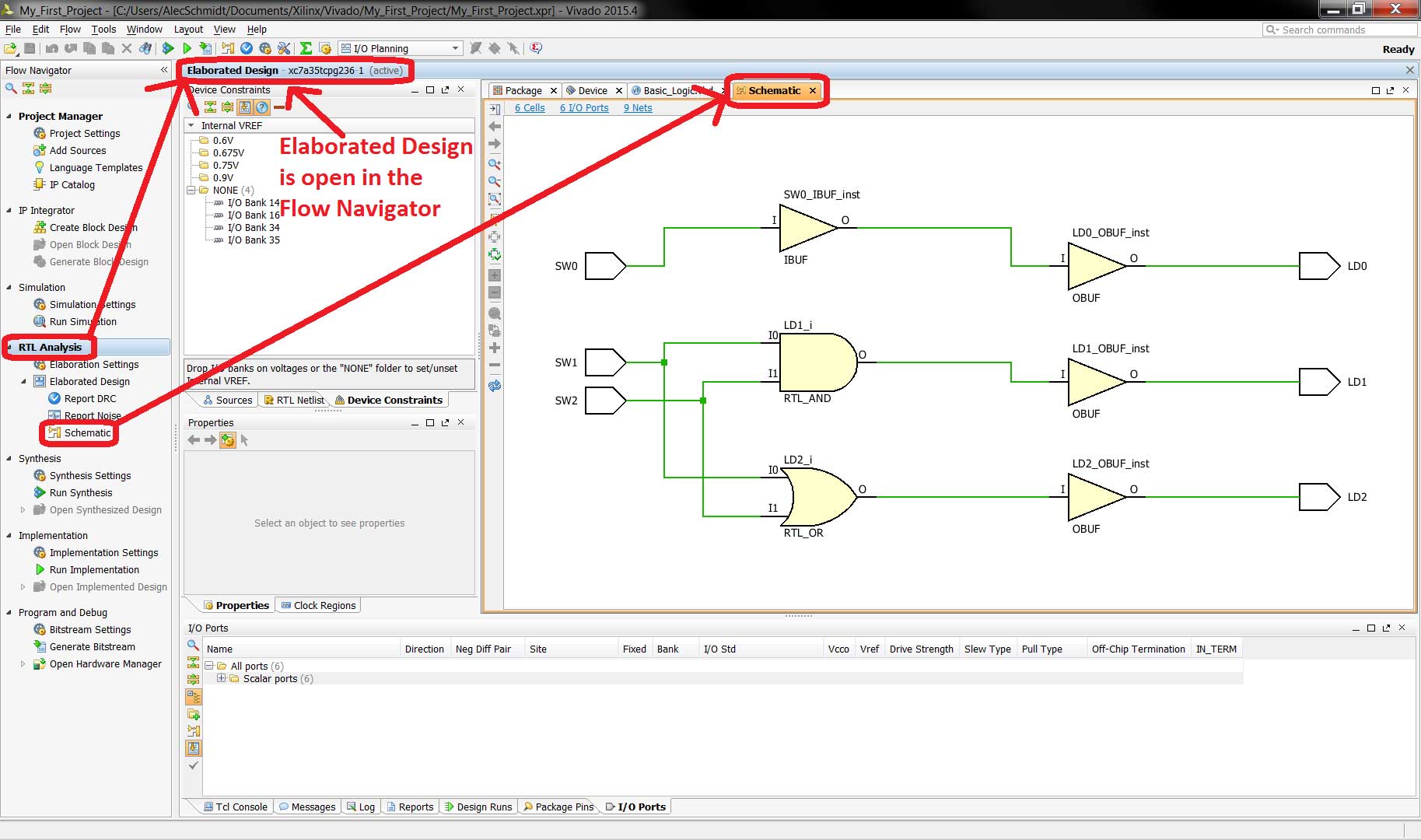
Task: Click the save (floppy disk) toolbar icon
Action: coord(30,48)
